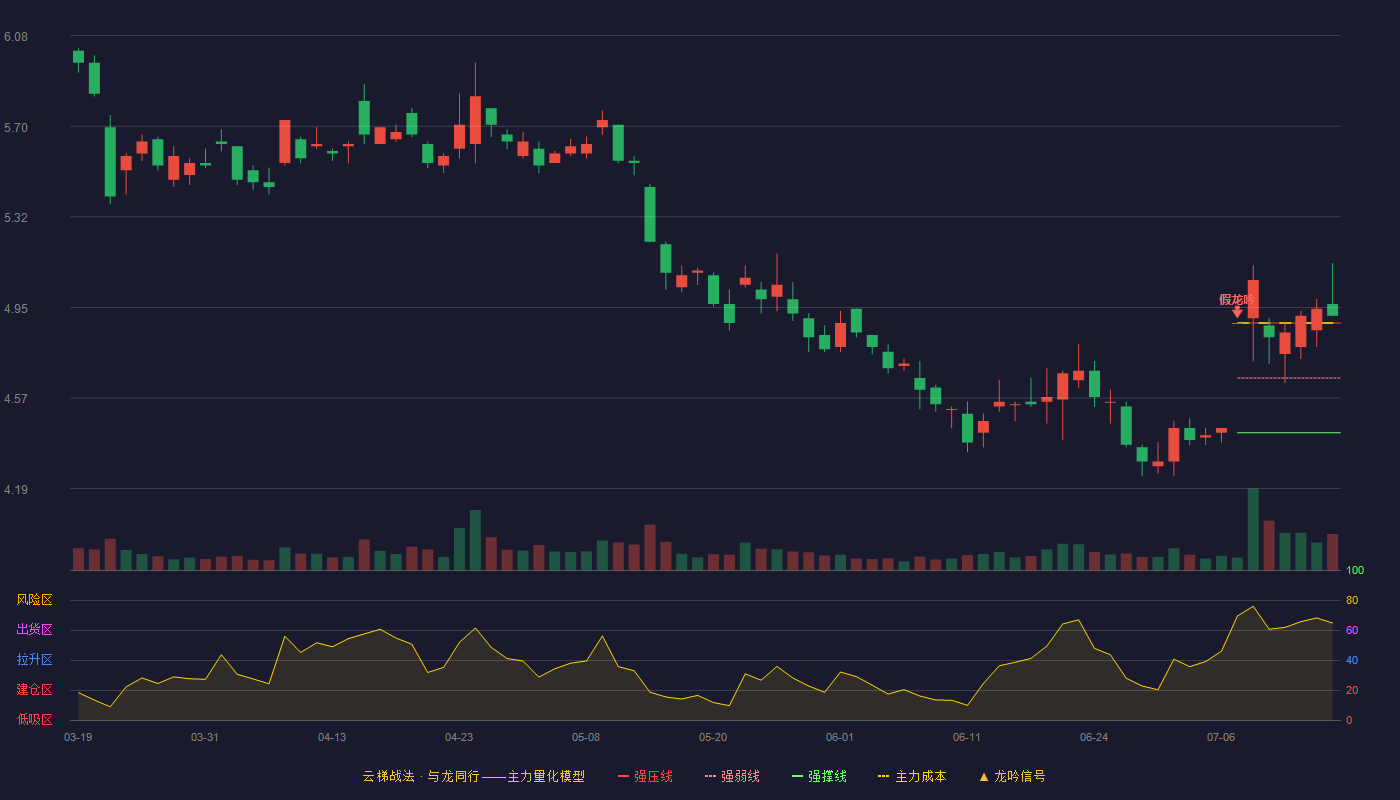Click the 40 indicator scale value

[x=1352, y=660]
